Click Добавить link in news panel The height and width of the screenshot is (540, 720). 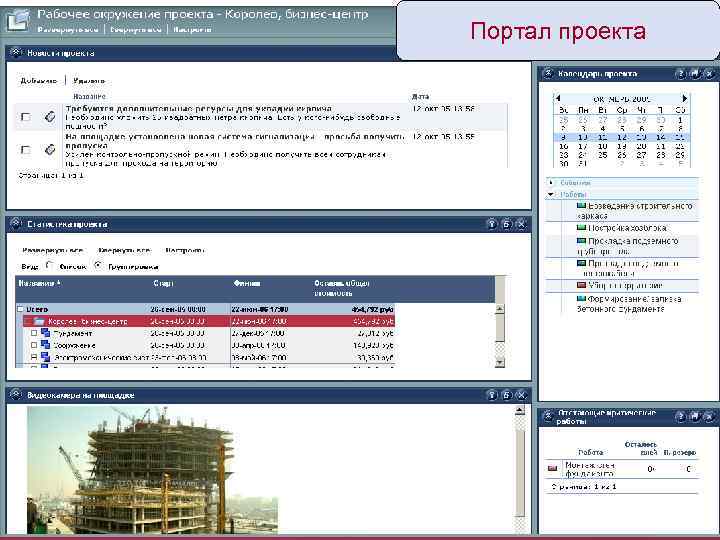[39, 81]
